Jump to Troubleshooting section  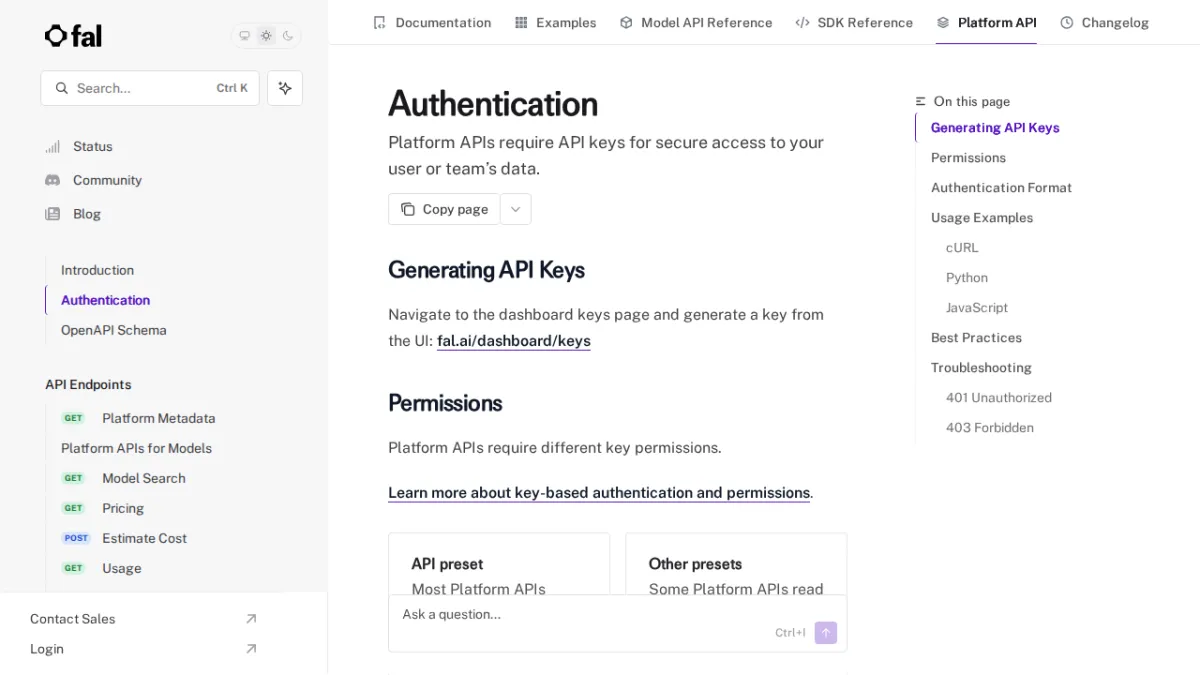tap(981, 368)
